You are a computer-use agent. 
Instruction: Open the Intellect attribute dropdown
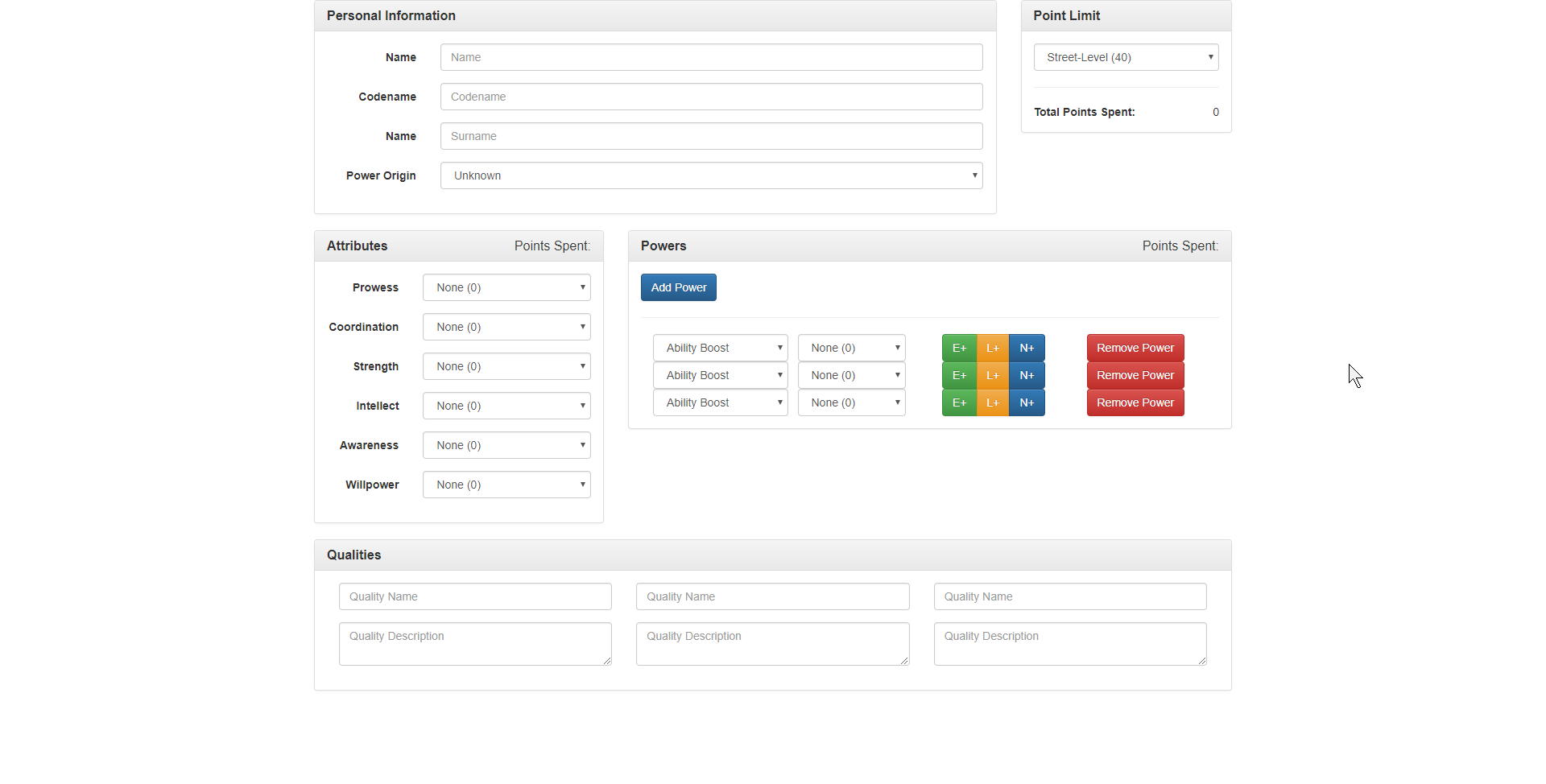click(506, 406)
